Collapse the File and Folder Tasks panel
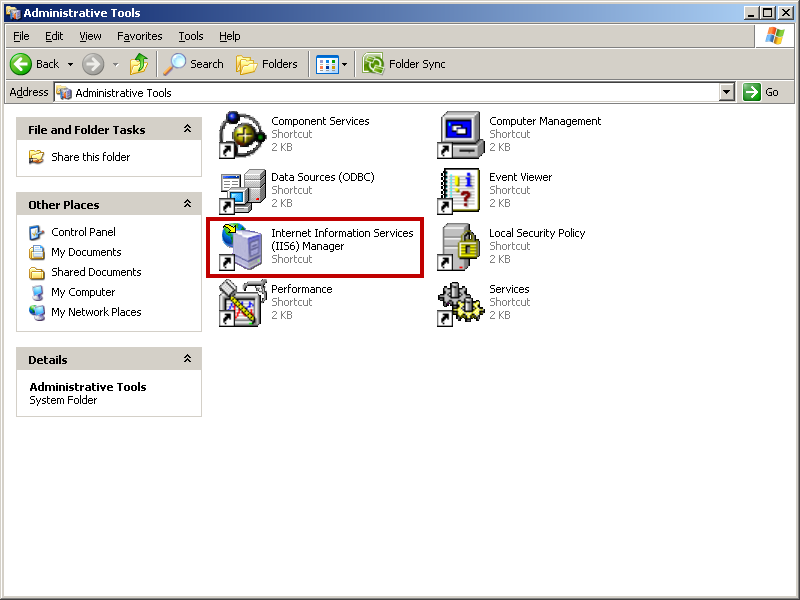The image size is (800, 600). [187, 129]
